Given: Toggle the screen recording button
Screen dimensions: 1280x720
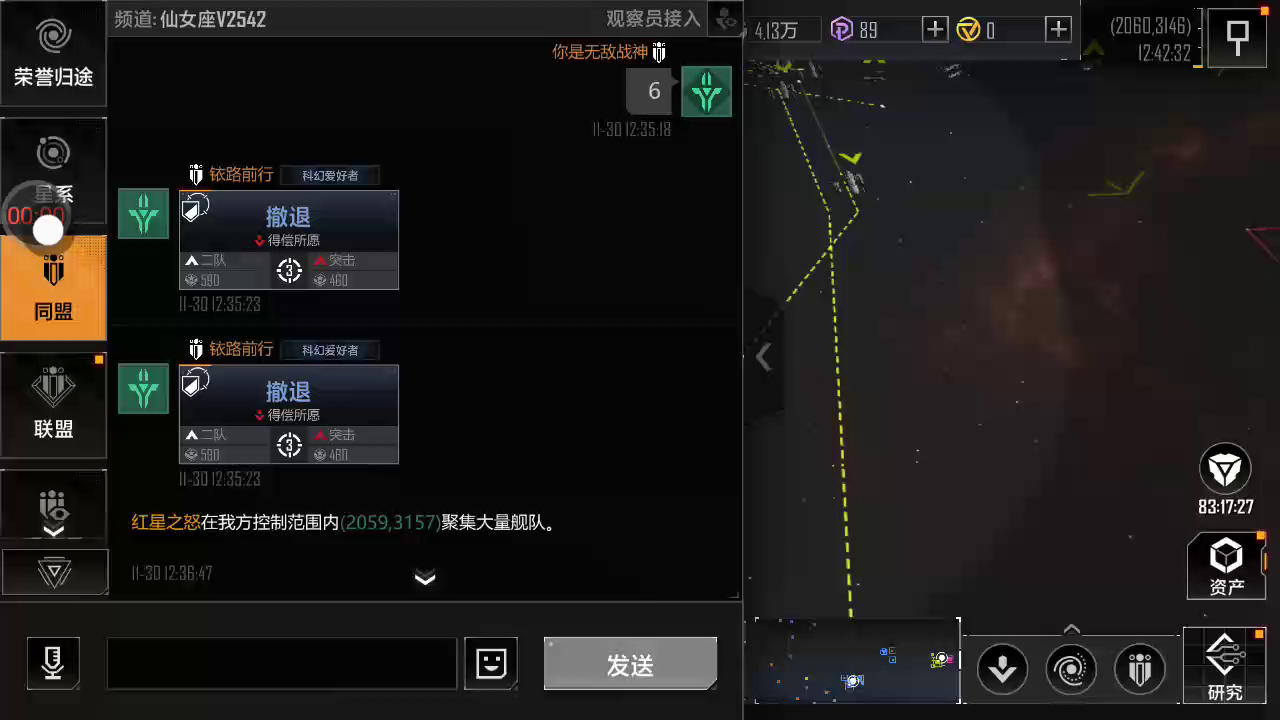Looking at the screenshot, I should tap(47, 230).
